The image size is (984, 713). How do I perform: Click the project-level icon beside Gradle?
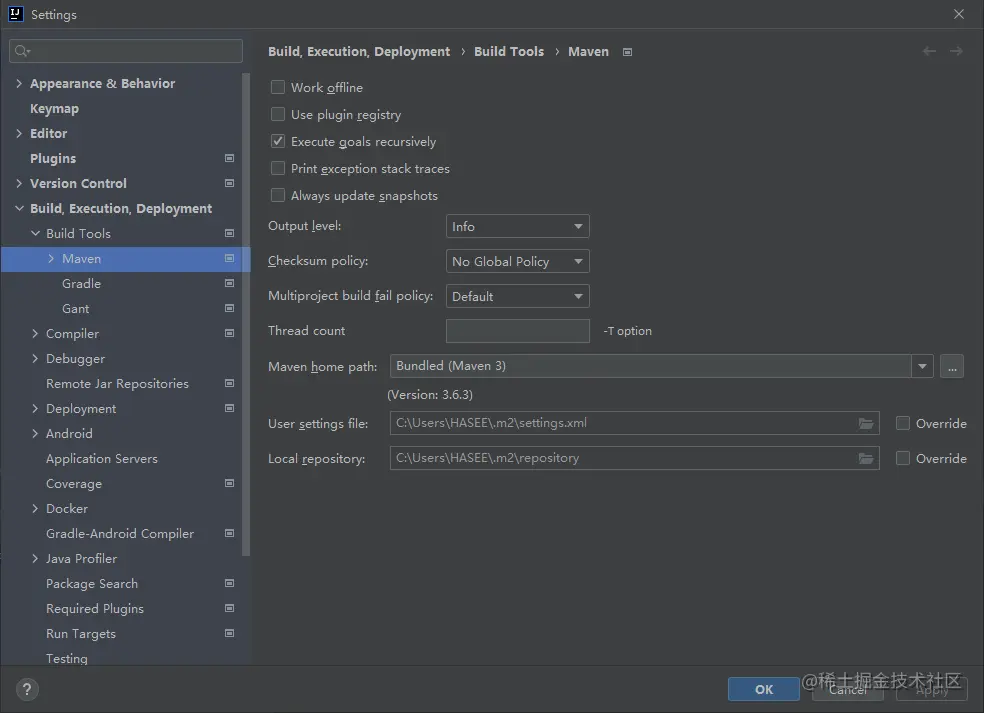[229, 283]
